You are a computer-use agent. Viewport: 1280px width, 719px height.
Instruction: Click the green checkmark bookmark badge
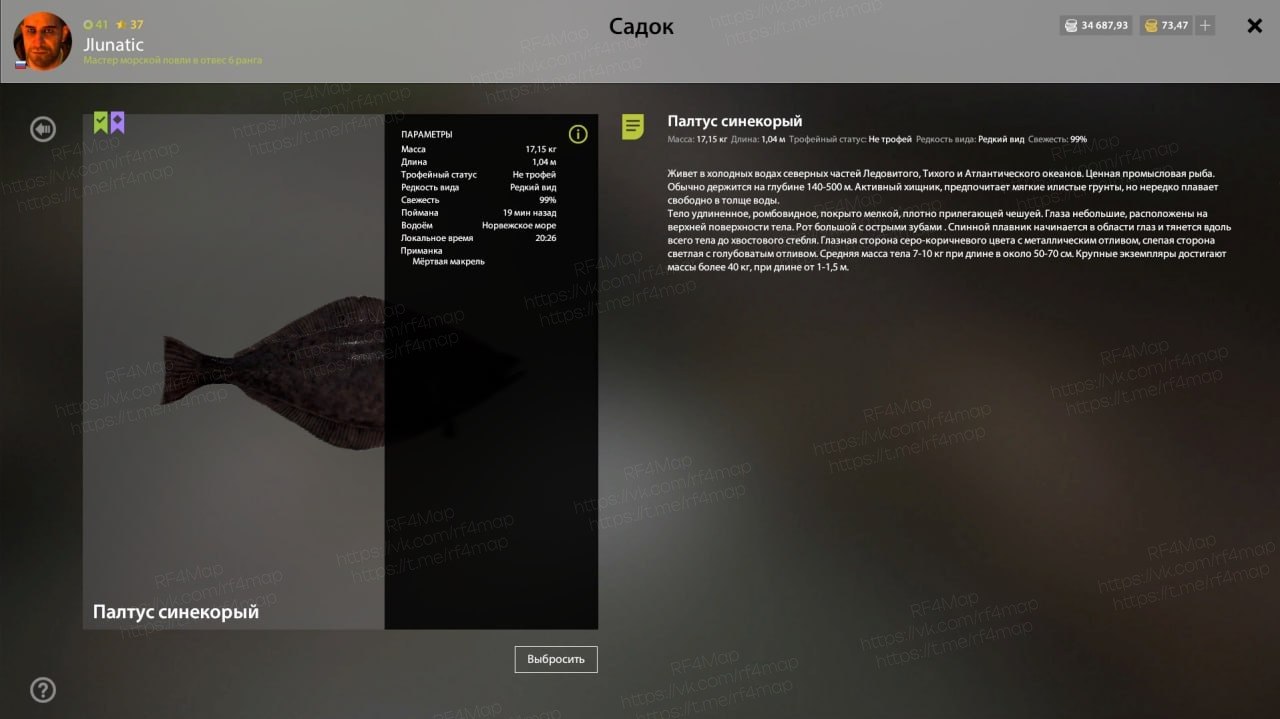pyautogui.click(x=101, y=123)
